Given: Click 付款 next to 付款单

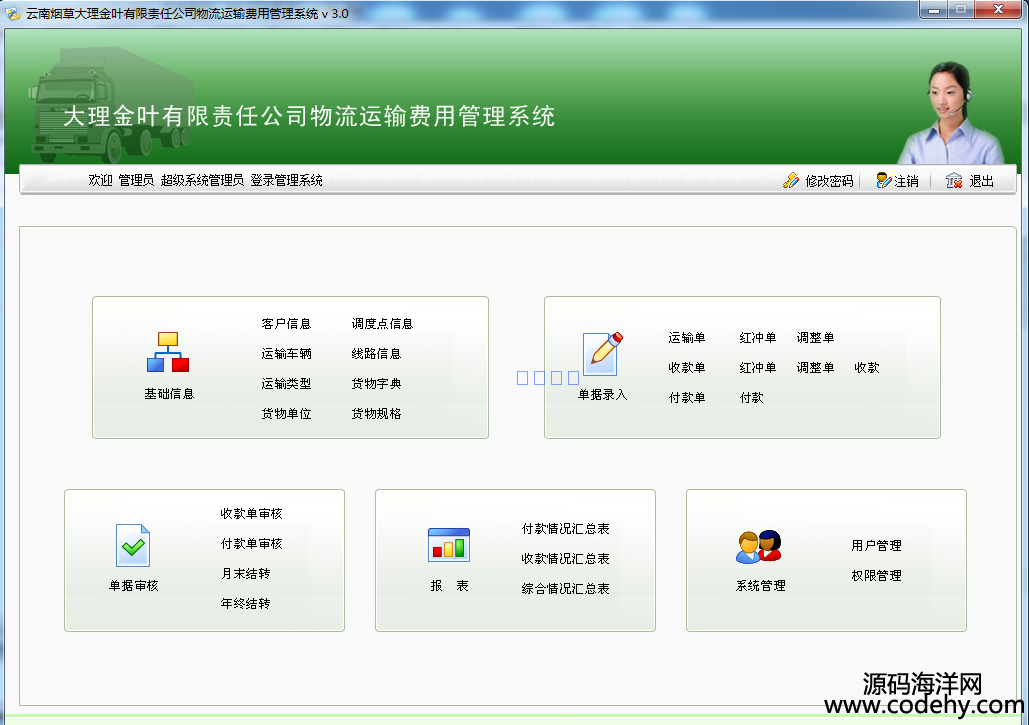Looking at the screenshot, I should (751, 398).
